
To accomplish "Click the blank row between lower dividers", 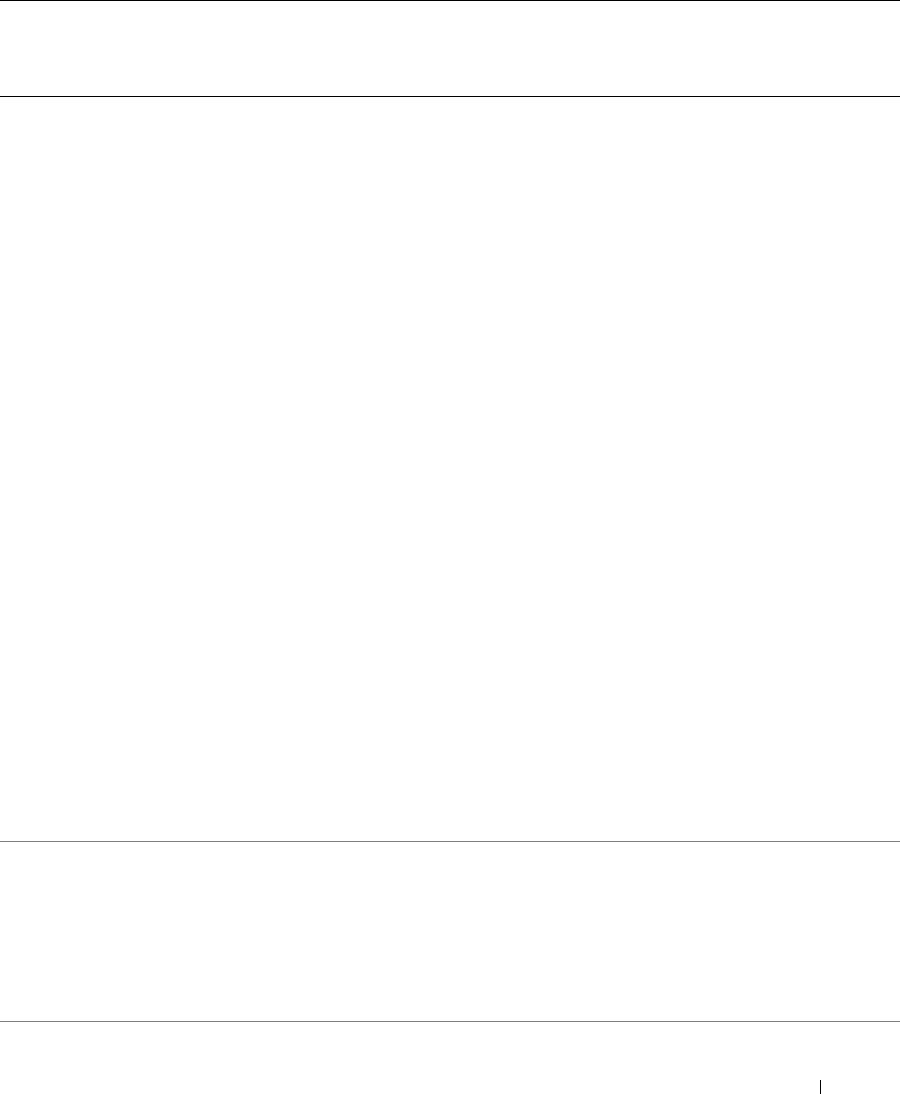I will click(x=450, y=931).
